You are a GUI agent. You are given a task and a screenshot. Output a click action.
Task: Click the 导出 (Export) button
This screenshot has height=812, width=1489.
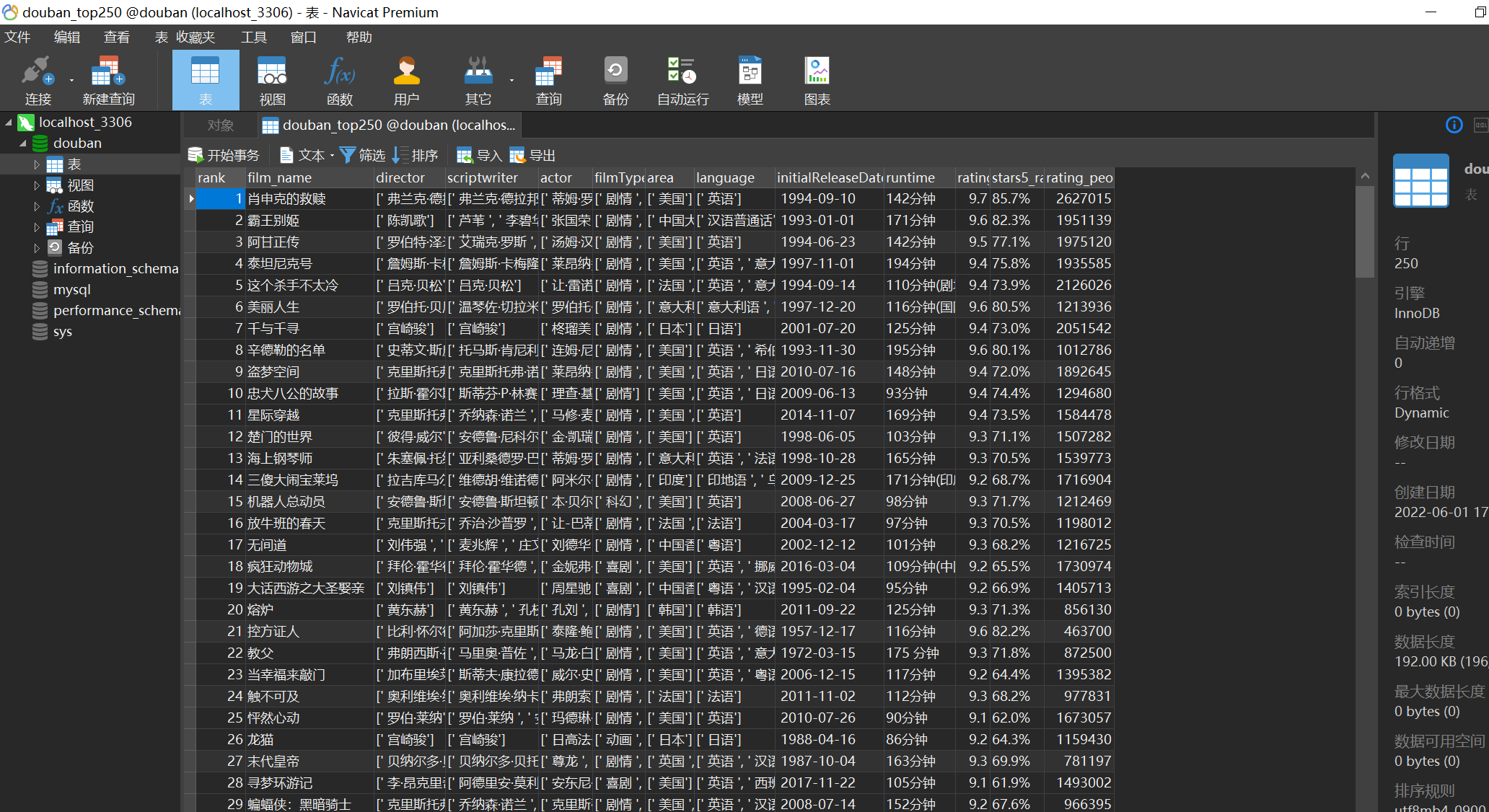coord(532,155)
